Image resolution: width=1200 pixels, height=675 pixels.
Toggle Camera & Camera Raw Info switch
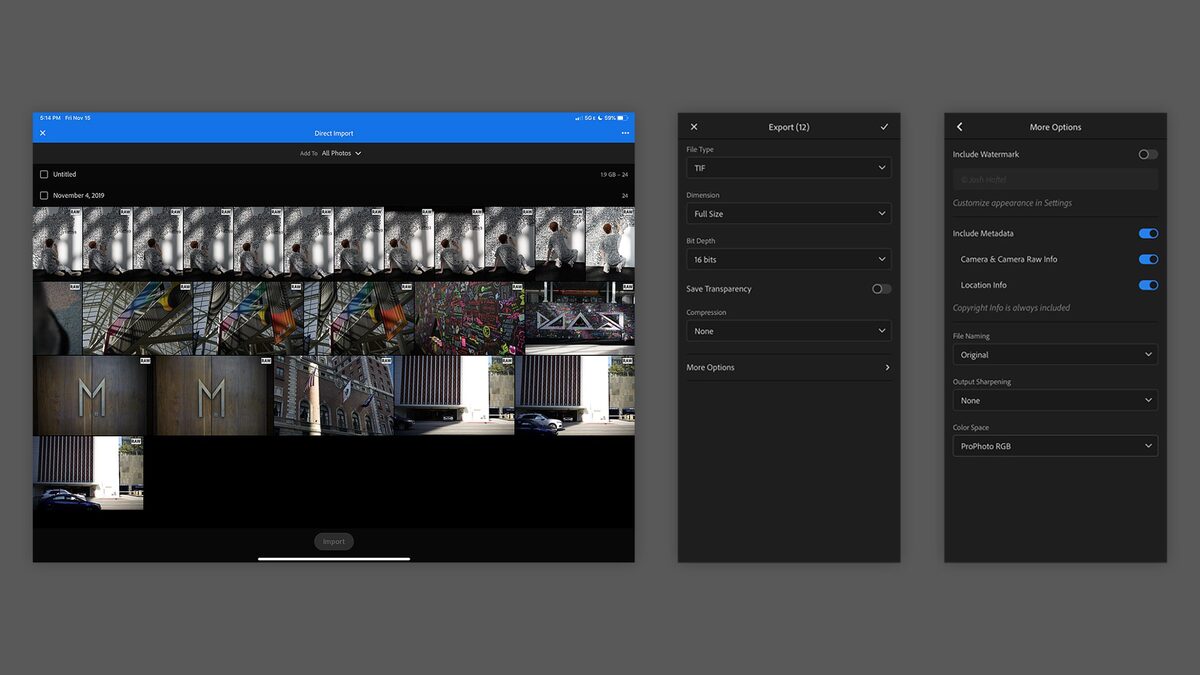click(1148, 259)
